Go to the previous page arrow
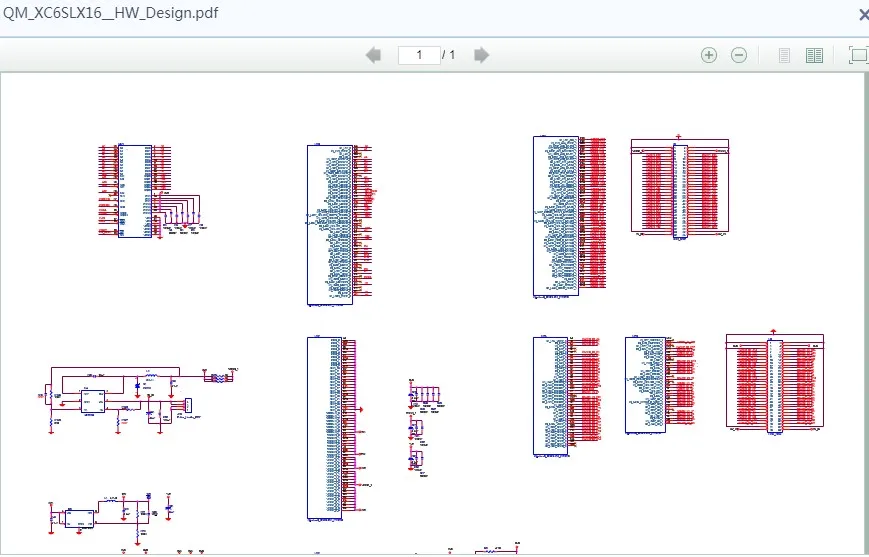 [374, 55]
